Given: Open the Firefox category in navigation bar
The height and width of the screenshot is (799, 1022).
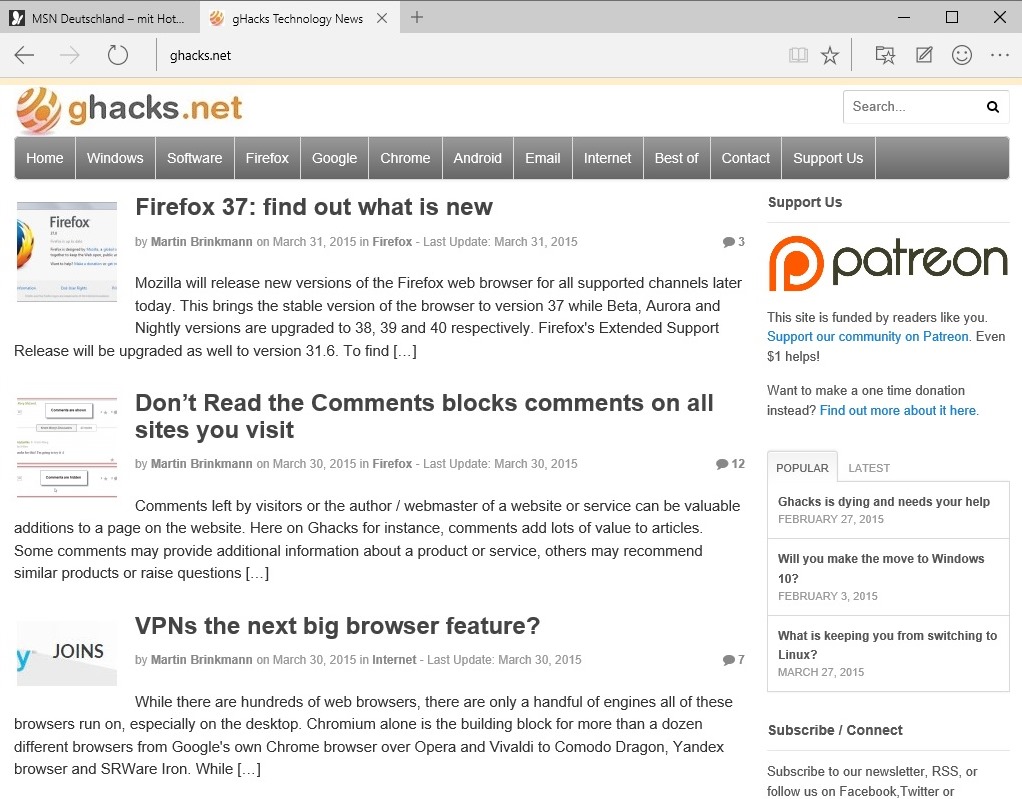Looking at the screenshot, I should pos(267,158).
